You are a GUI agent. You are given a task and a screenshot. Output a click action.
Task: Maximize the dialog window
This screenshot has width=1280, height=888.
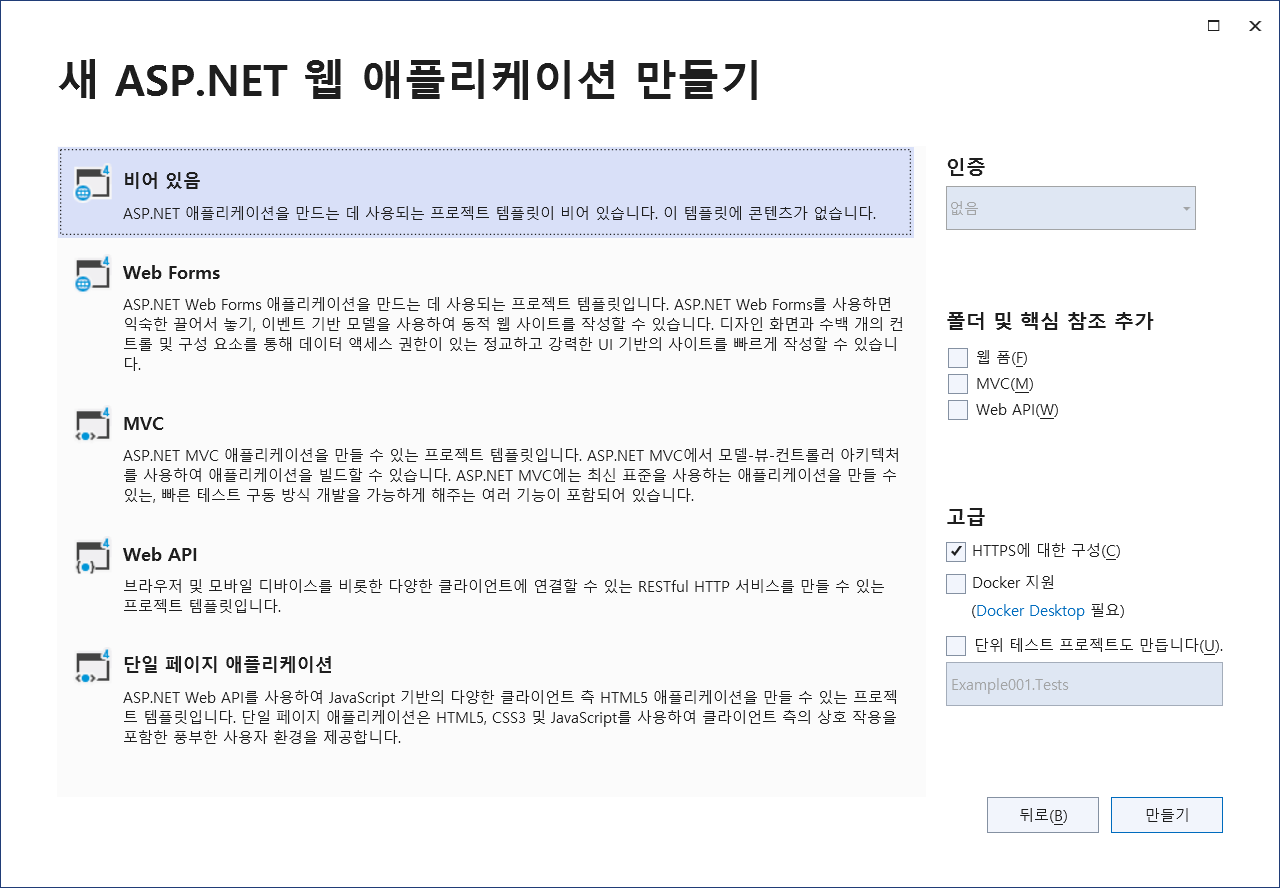click(x=1213, y=26)
